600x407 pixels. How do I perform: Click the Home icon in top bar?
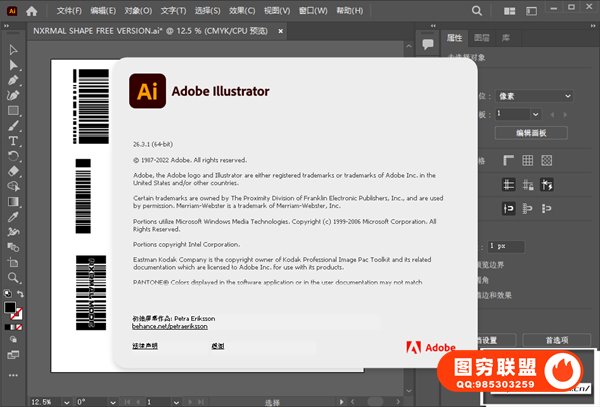(x=33, y=11)
